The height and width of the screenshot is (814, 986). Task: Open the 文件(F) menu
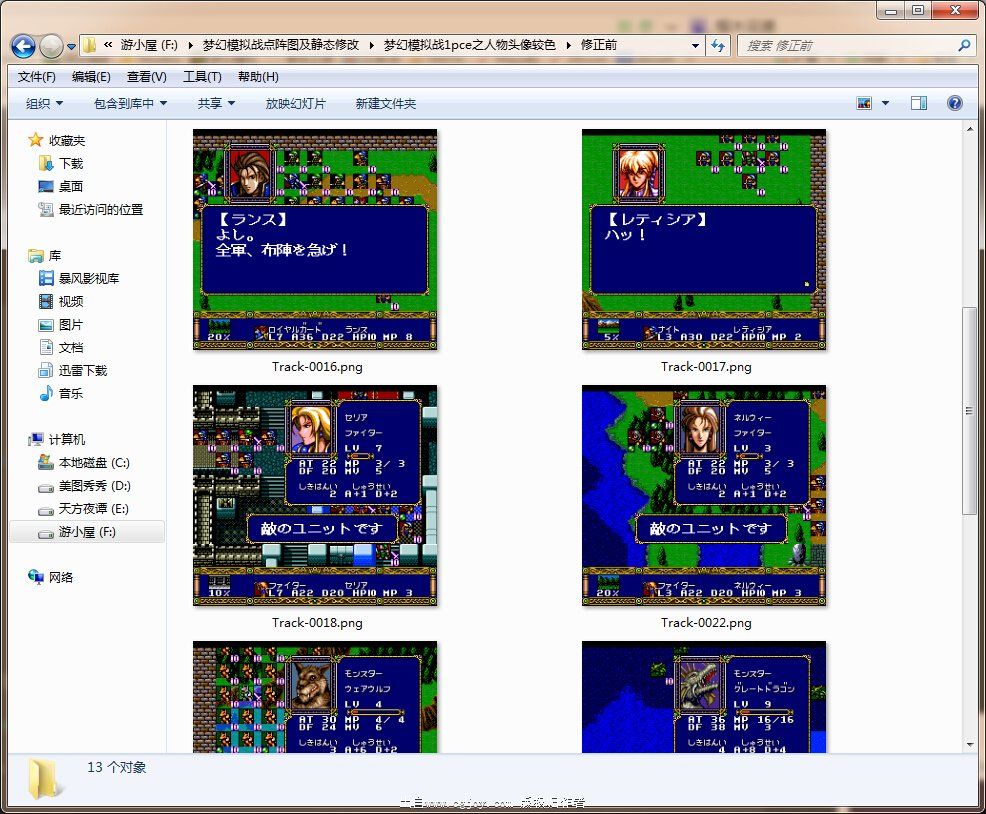(x=36, y=77)
